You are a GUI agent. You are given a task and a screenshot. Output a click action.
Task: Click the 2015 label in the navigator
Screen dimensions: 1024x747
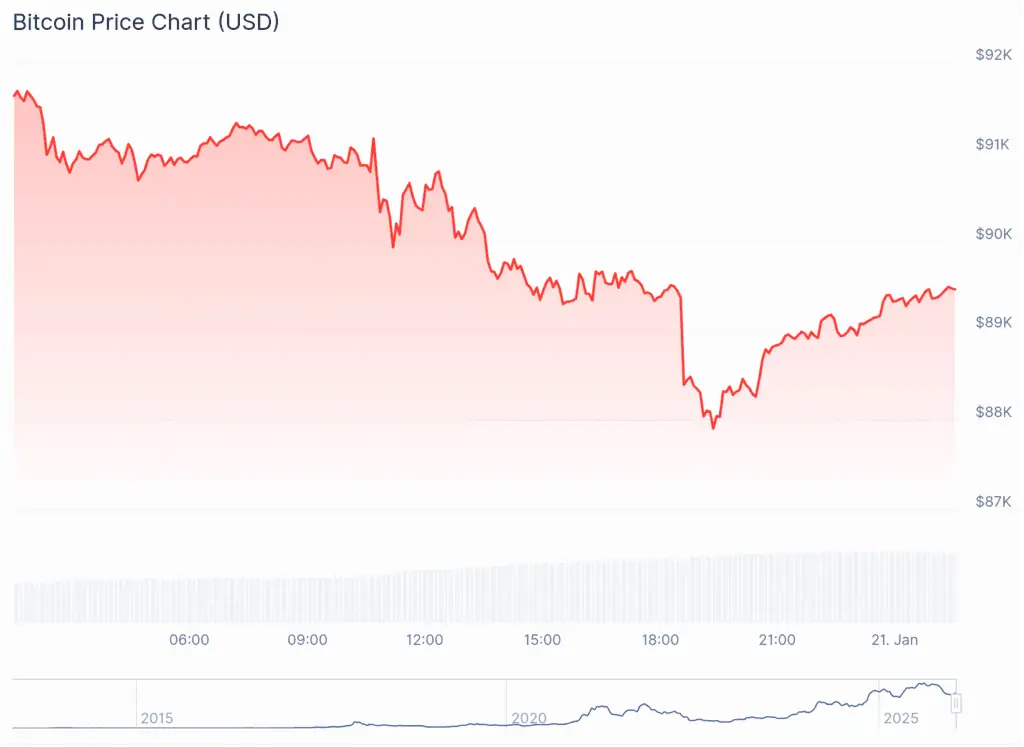pyautogui.click(x=157, y=718)
